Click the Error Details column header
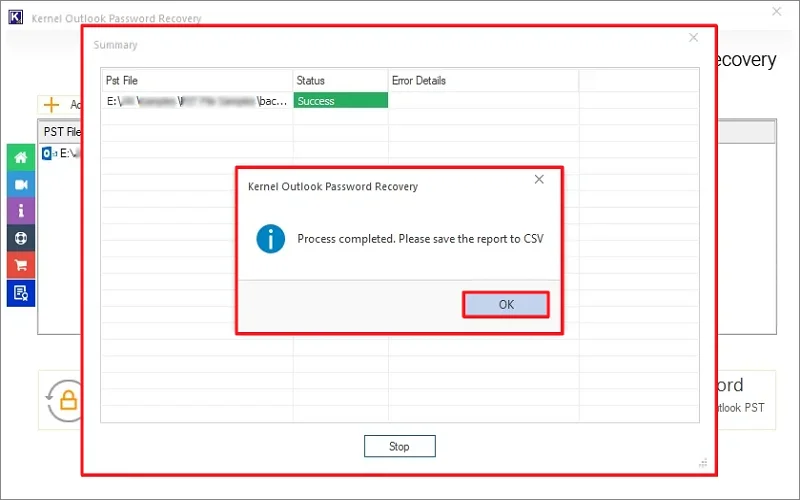800x500 pixels. point(483,81)
